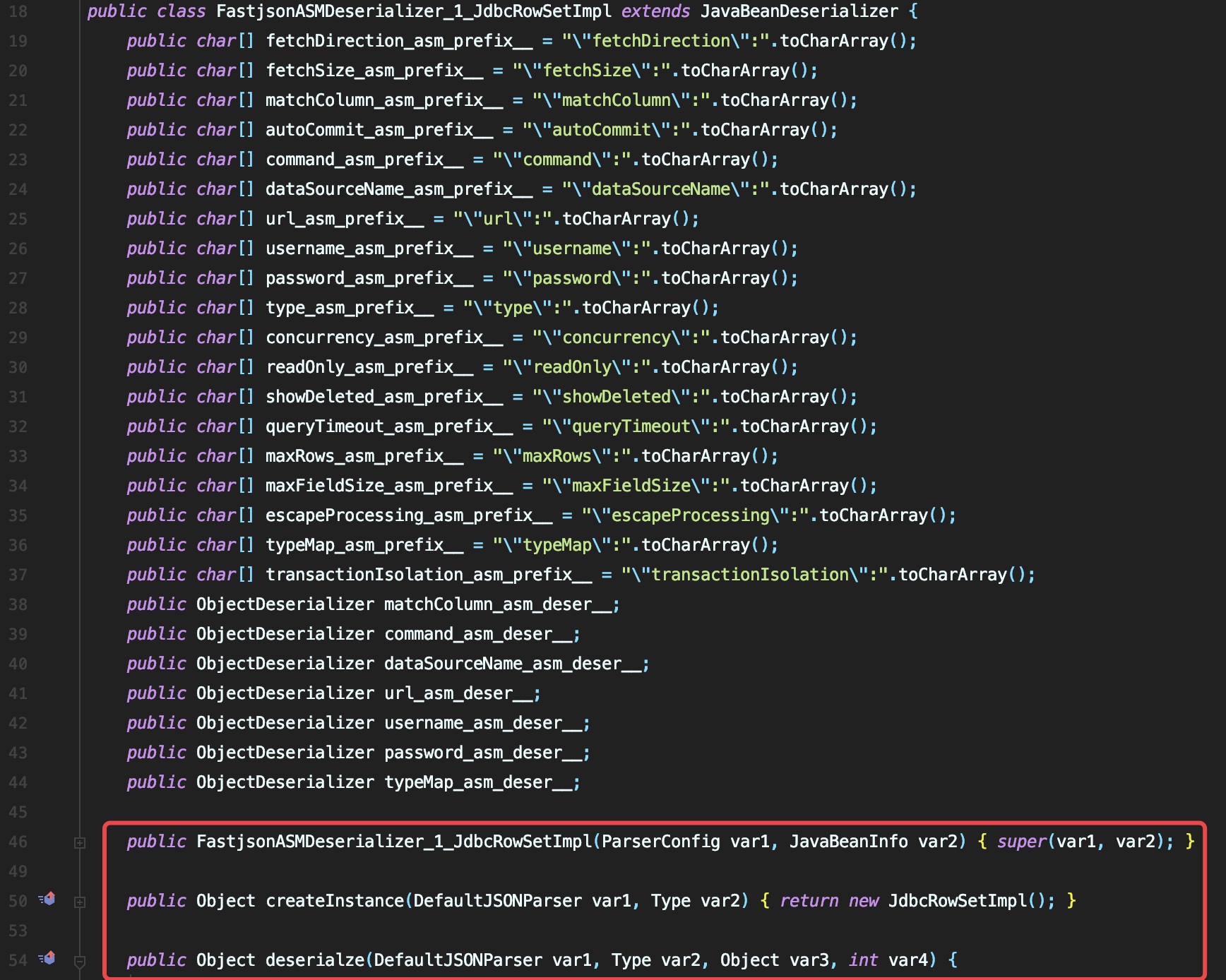Click the command_asm_prefix__ field name
The height and width of the screenshot is (980, 1226).
pyautogui.click(x=364, y=160)
